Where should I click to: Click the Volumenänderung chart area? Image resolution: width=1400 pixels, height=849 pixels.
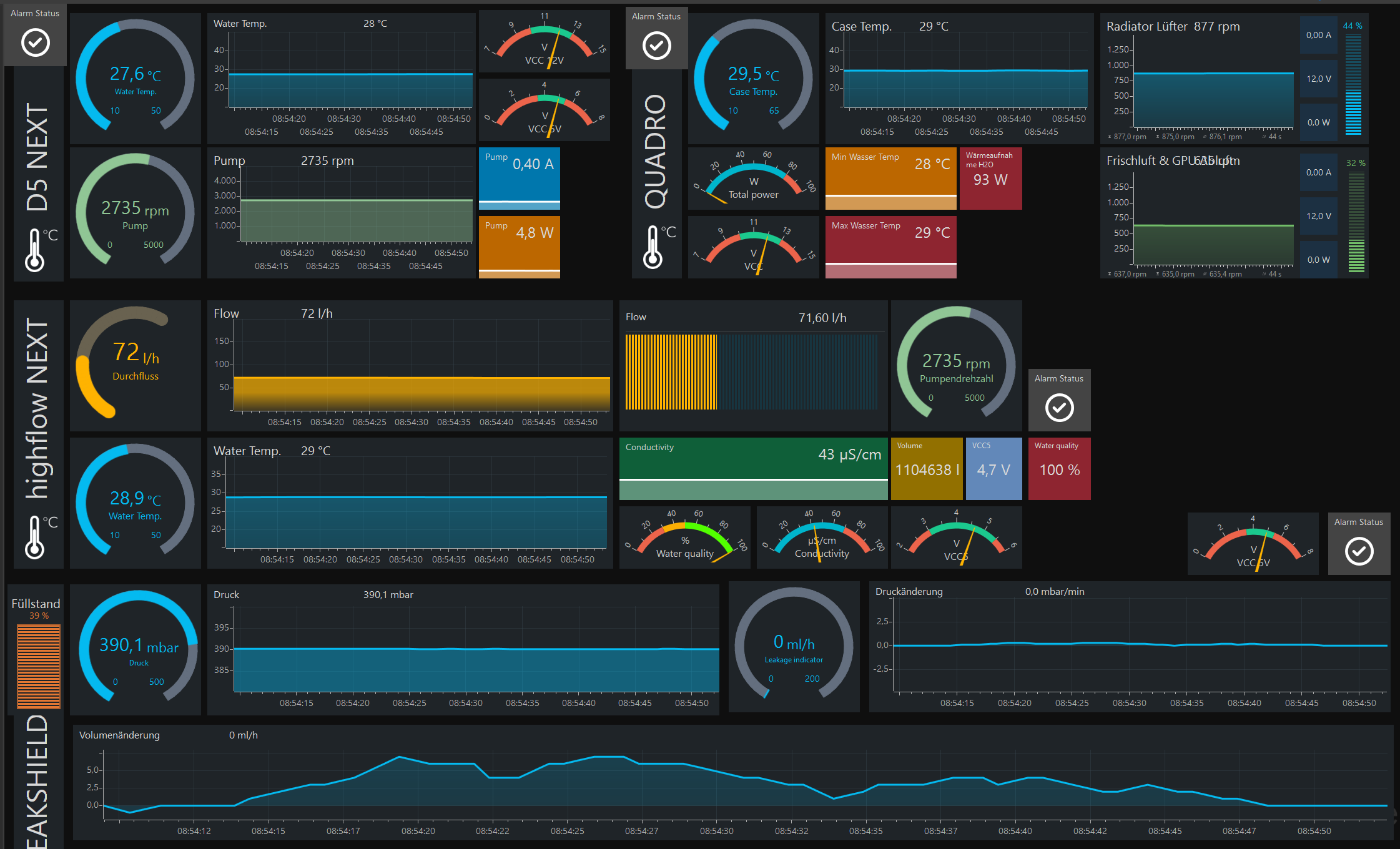(743, 787)
